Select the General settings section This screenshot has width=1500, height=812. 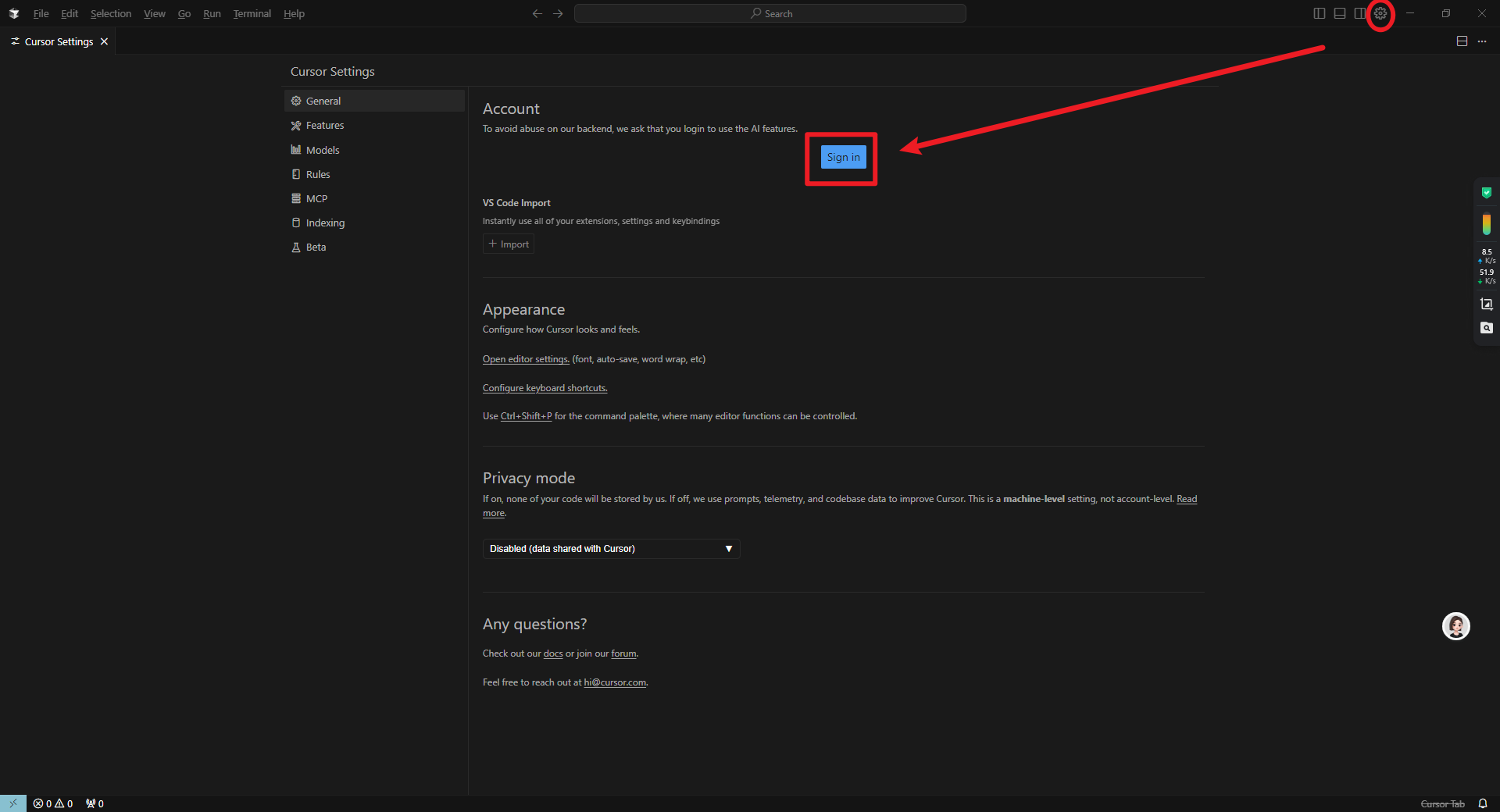[374, 101]
